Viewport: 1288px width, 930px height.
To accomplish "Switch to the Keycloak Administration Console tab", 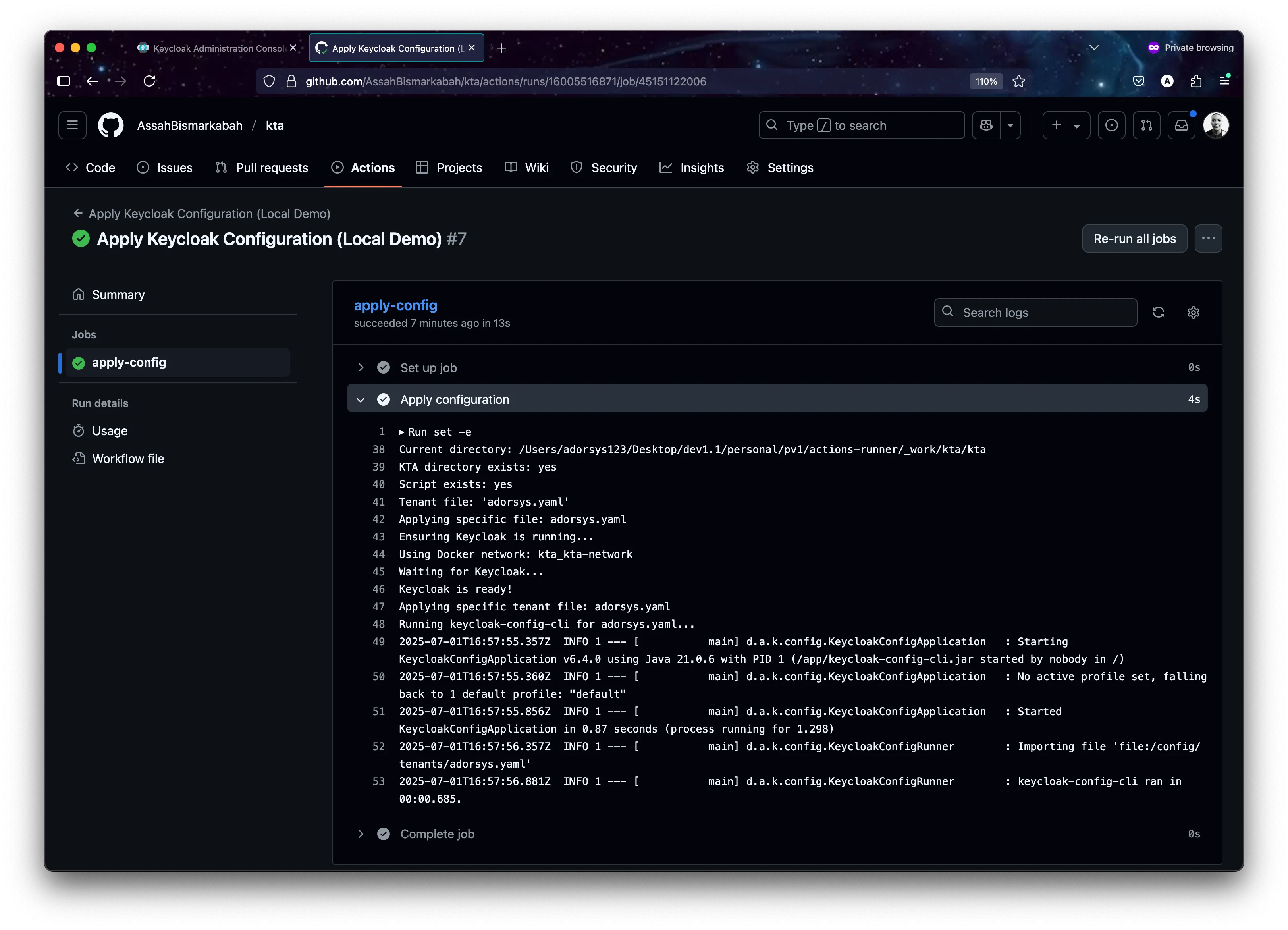I will 216,48.
